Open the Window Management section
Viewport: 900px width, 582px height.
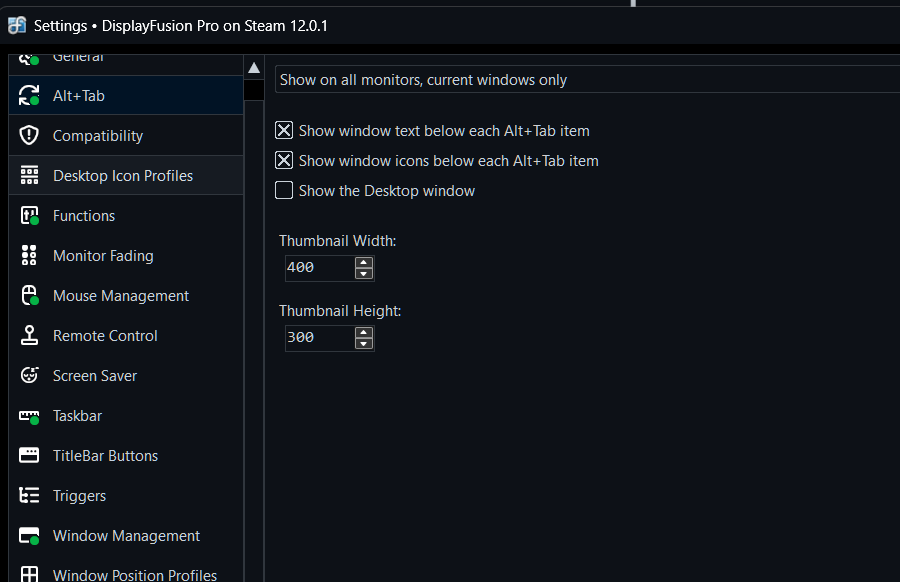click(x=126, y=536)
